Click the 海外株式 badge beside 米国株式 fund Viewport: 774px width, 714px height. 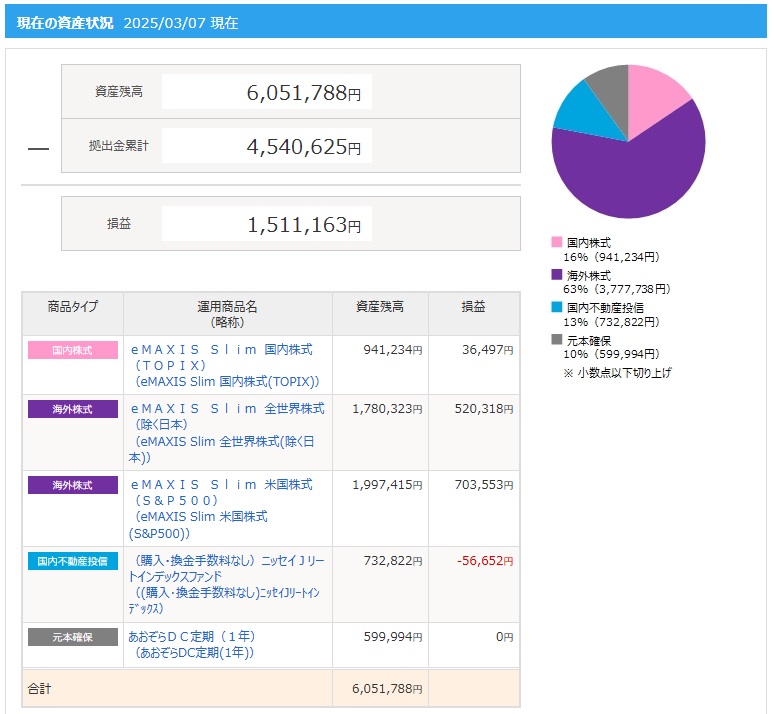pos(72,485)
